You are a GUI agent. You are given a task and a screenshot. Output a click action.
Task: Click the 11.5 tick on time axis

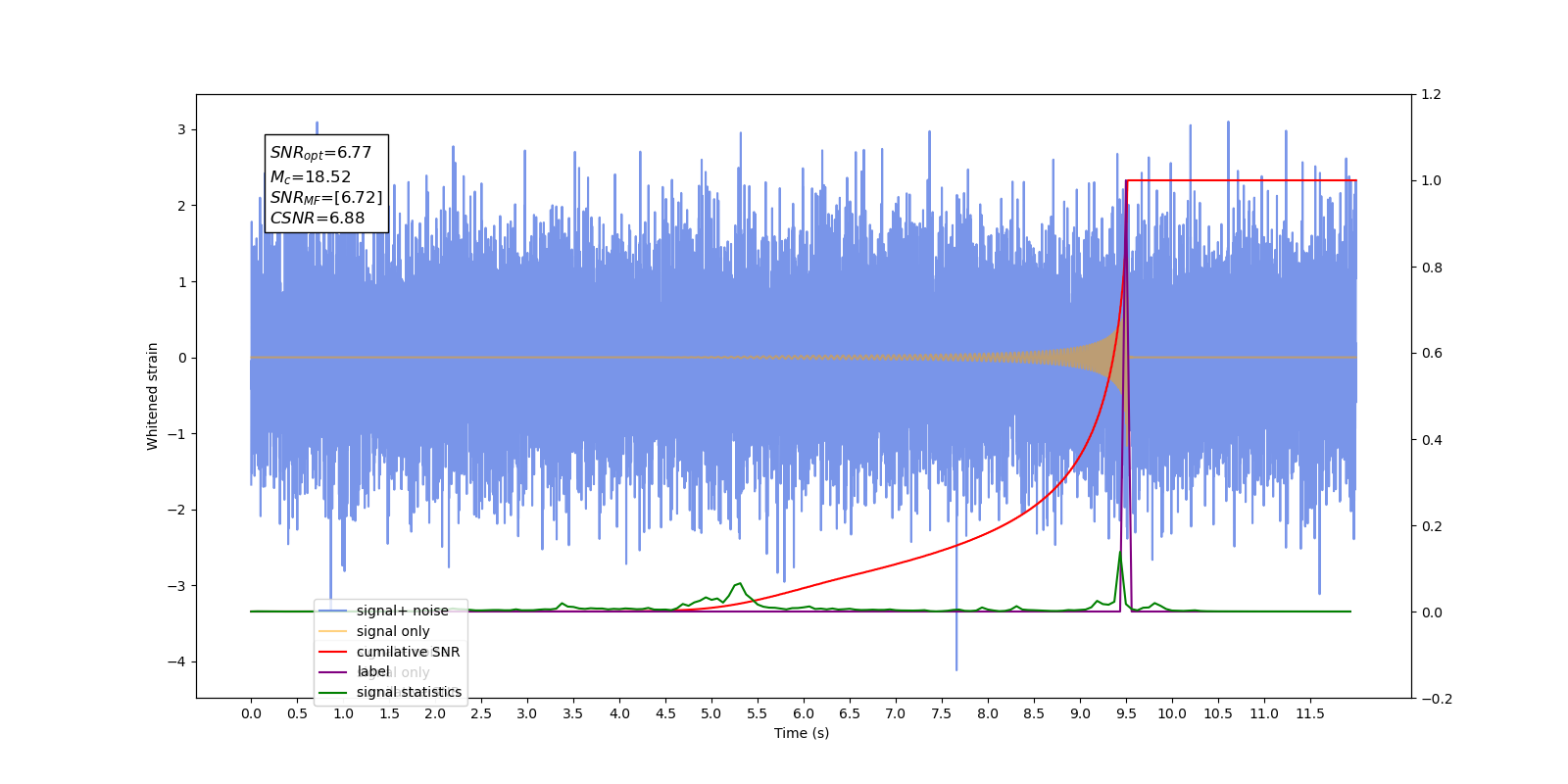click(x=1310, y=713)
